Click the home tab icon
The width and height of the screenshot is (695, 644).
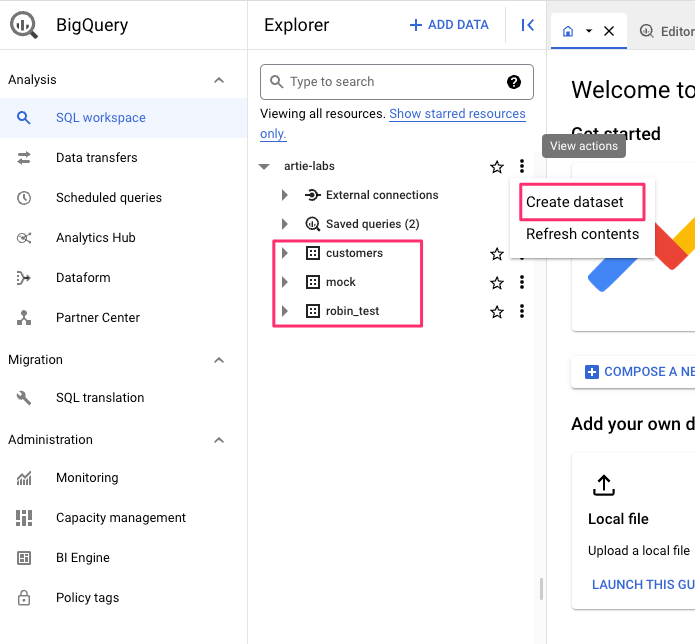(x=568, y=31)
